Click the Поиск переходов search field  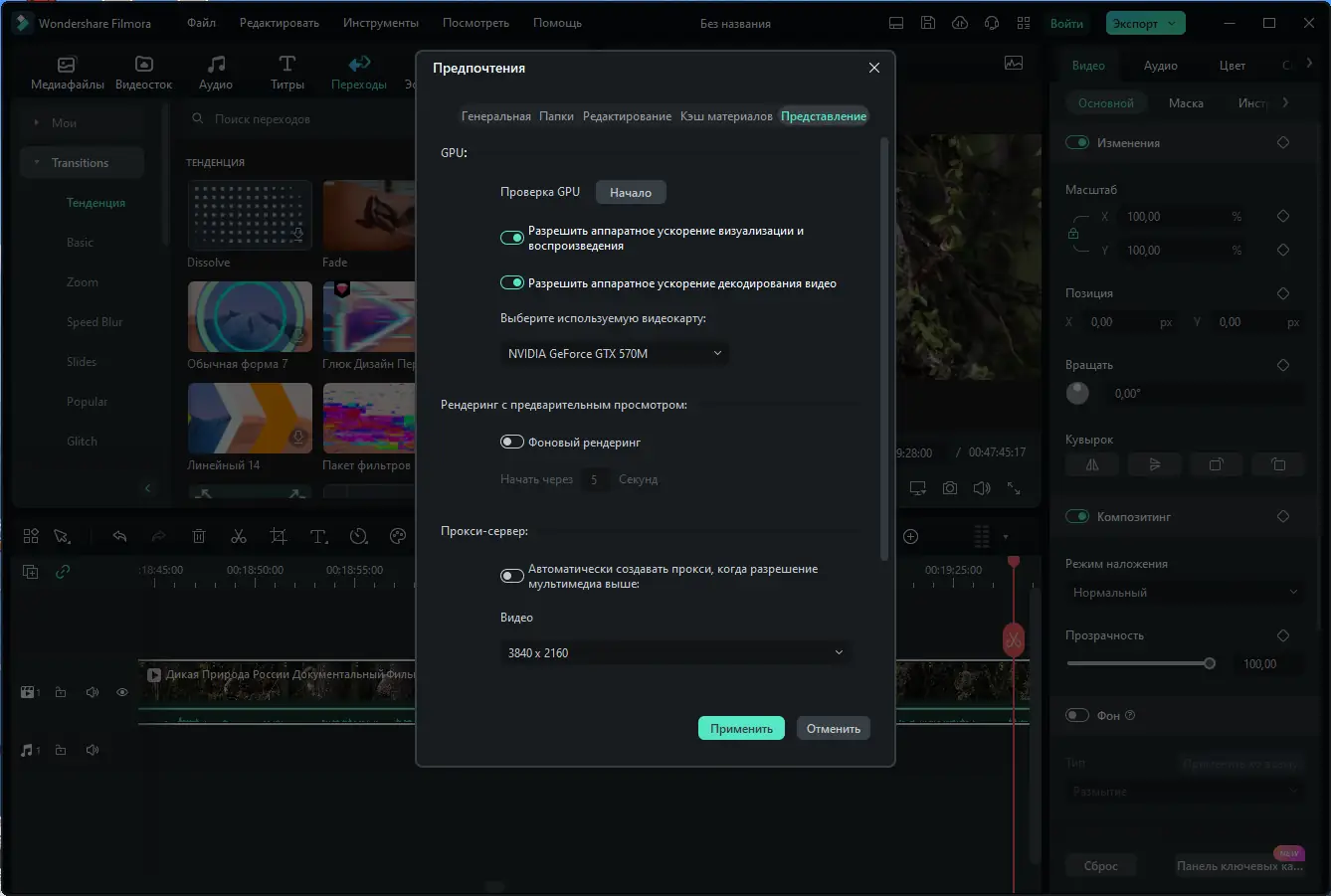(x=298, y=119)
